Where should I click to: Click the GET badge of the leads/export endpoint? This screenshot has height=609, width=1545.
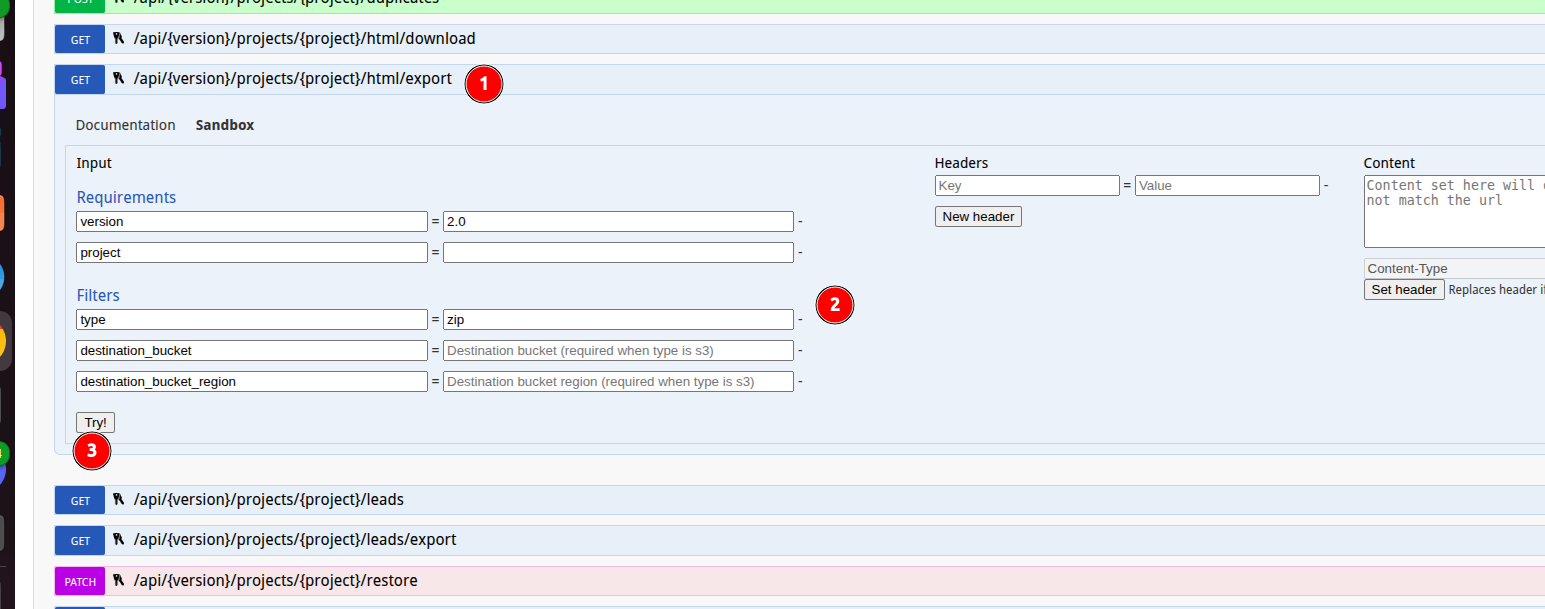pyautogui.click(x=80, y=541)
